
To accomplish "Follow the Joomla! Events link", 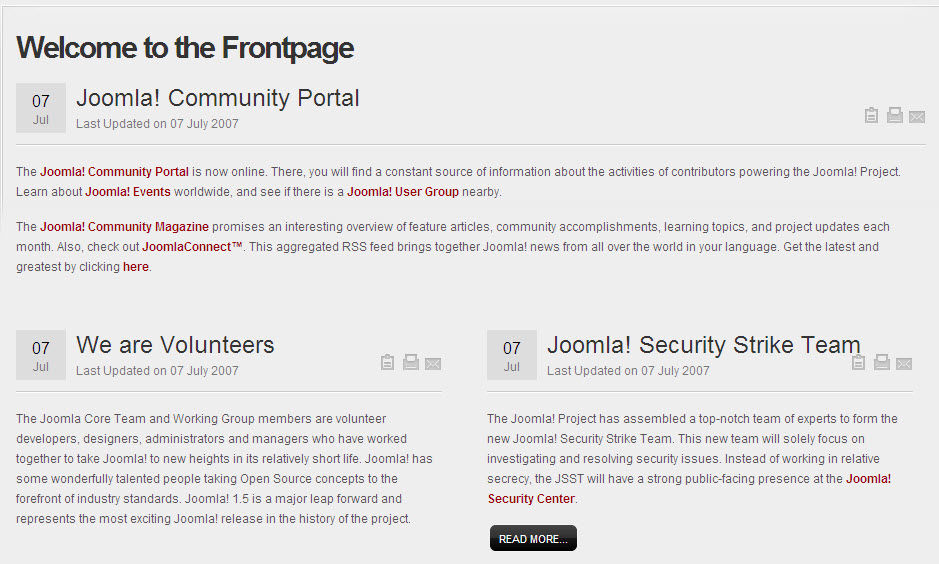I will [128, 192].
